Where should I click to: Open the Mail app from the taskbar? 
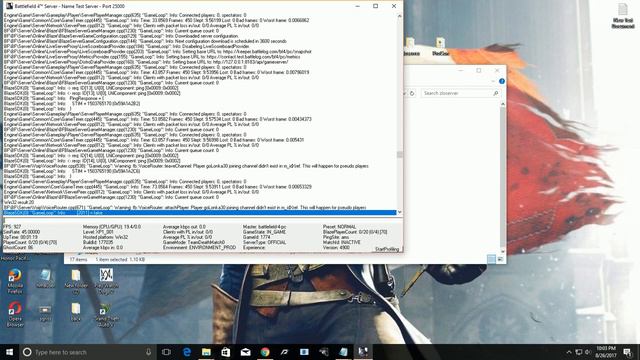click(245, 352)
